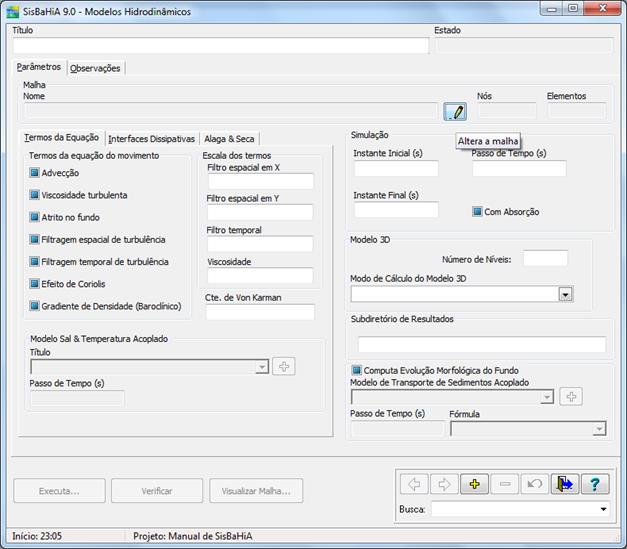Click the exit door icon
The height and width of the screenshot is (549, 627).
point(565,484)
